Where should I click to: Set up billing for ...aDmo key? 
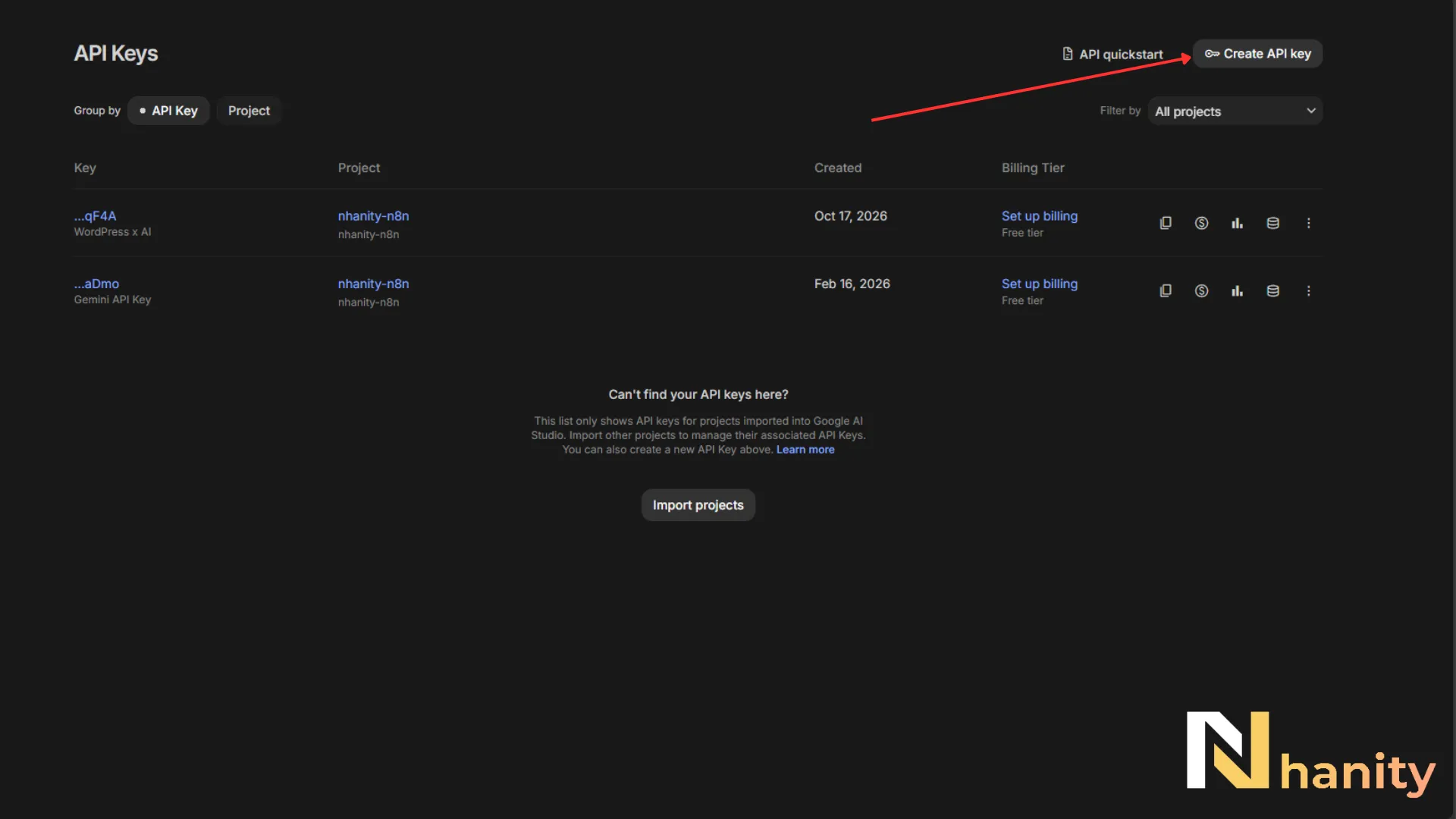[x=1039, y=284]
